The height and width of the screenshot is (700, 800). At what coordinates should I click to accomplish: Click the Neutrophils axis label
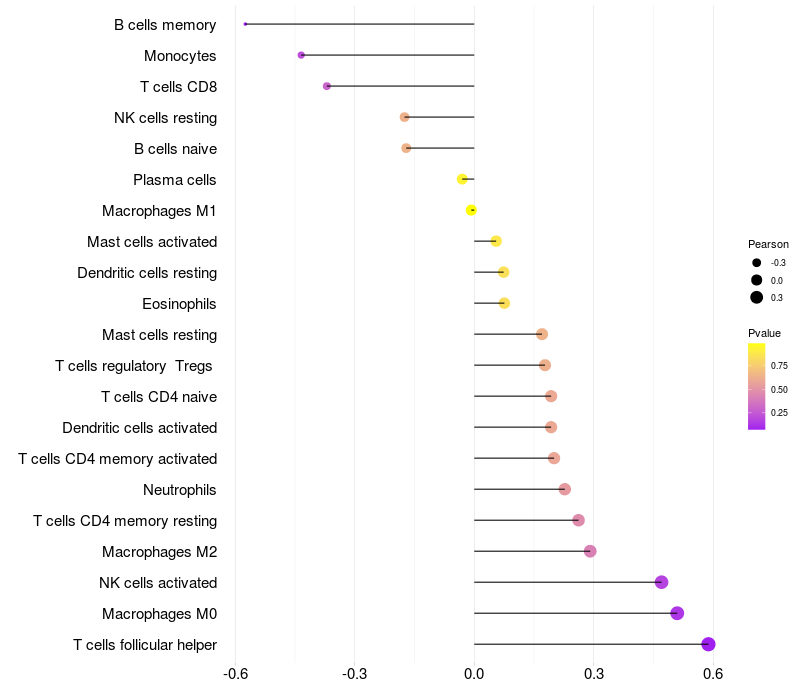(x=180, y=490)
